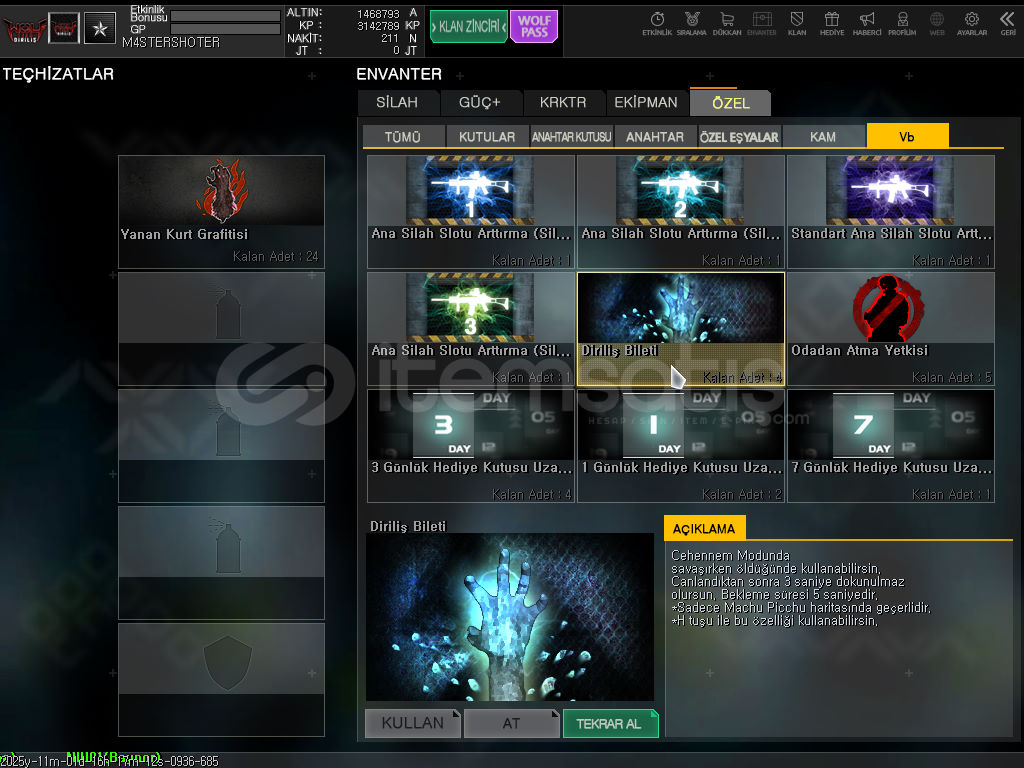Screen dimensions: 1024x768
Task: Switch to the EKİPMAN tab
Action: pos(646,103)
